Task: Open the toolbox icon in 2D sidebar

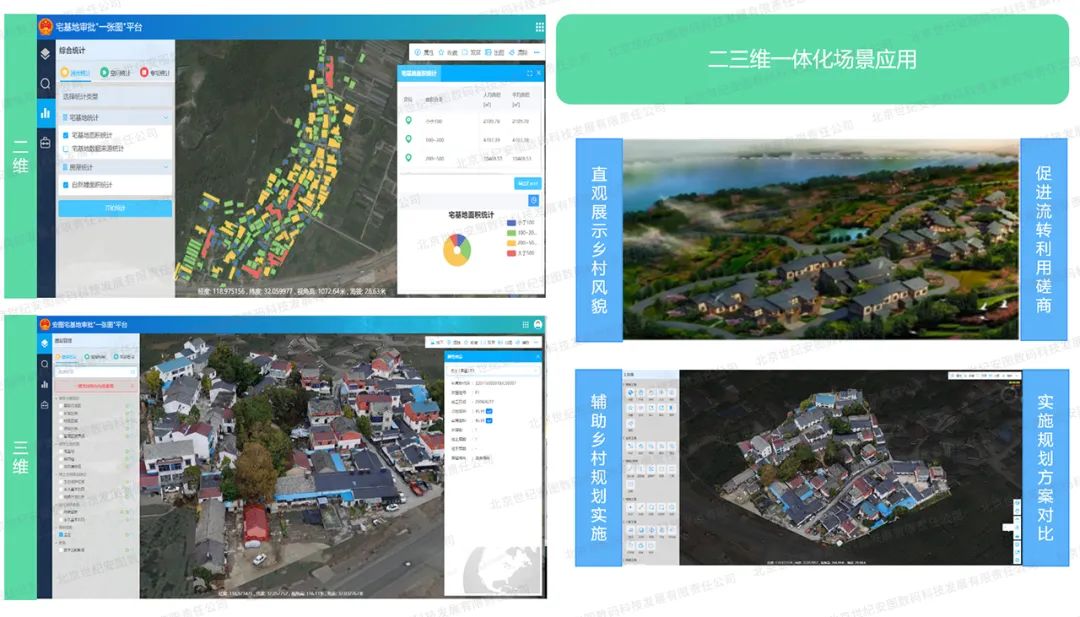Action: point(45,143)
